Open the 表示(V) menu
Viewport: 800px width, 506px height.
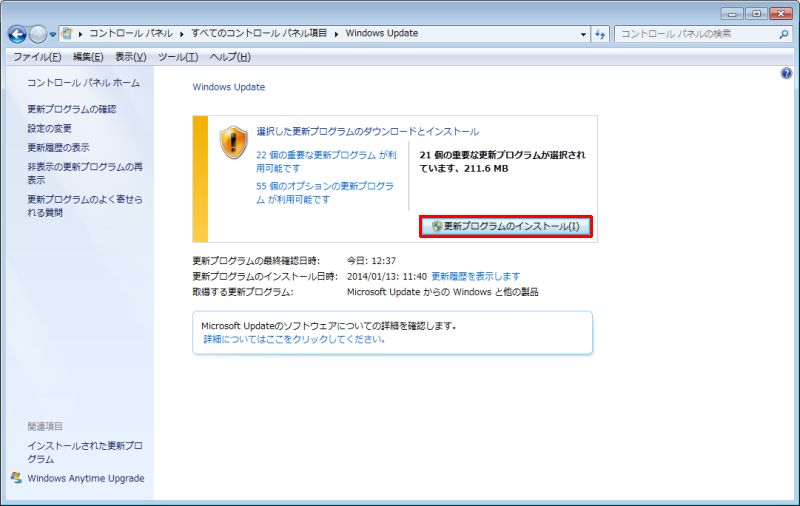coord(131,57)
